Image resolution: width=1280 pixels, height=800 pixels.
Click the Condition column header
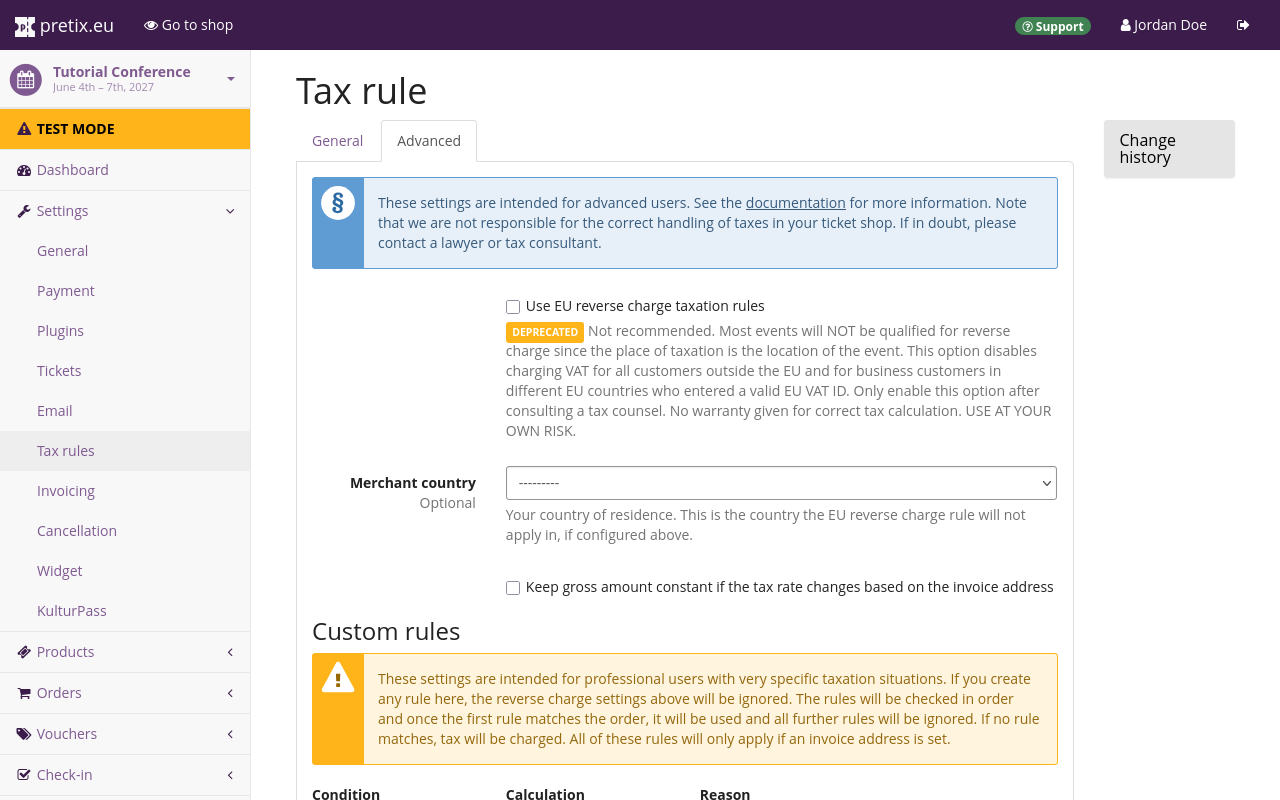346,794
